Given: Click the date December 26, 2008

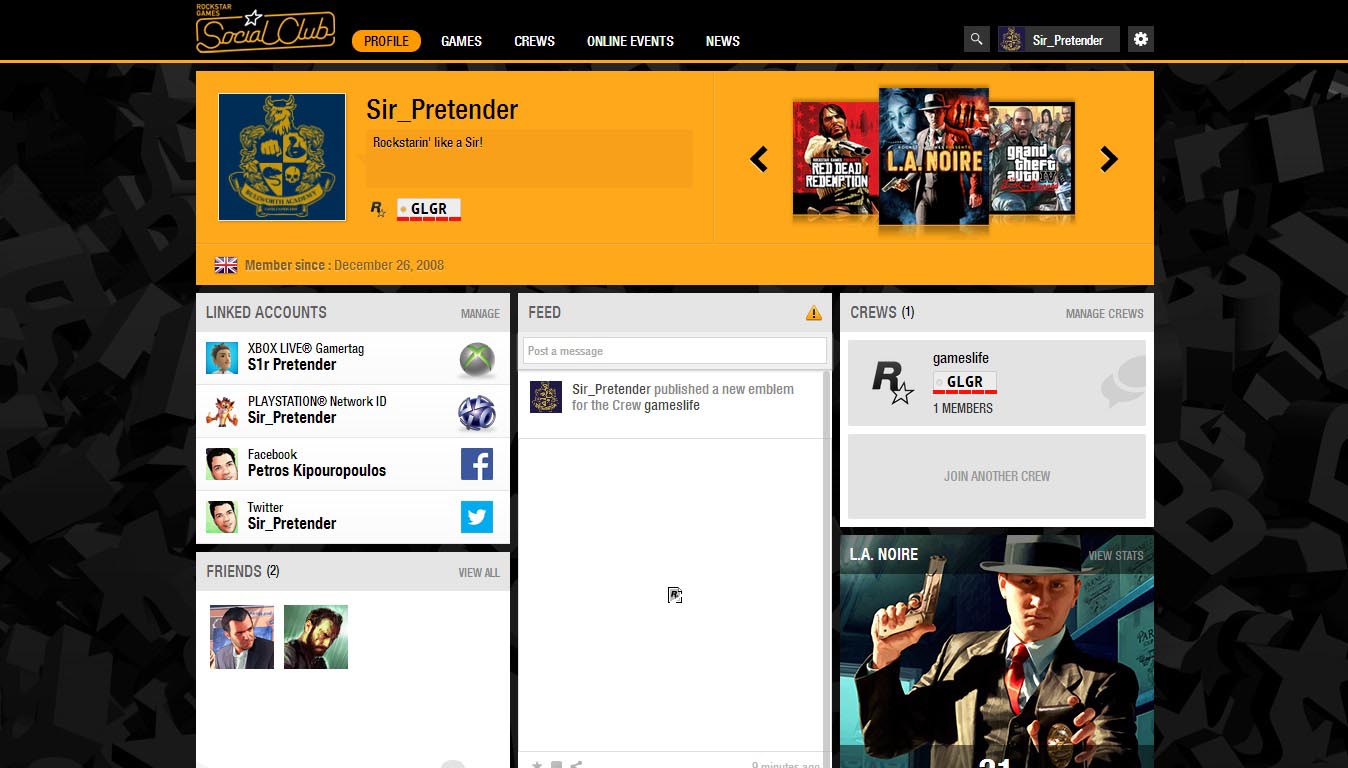Looking at the screenshot, I should [389, 265].
